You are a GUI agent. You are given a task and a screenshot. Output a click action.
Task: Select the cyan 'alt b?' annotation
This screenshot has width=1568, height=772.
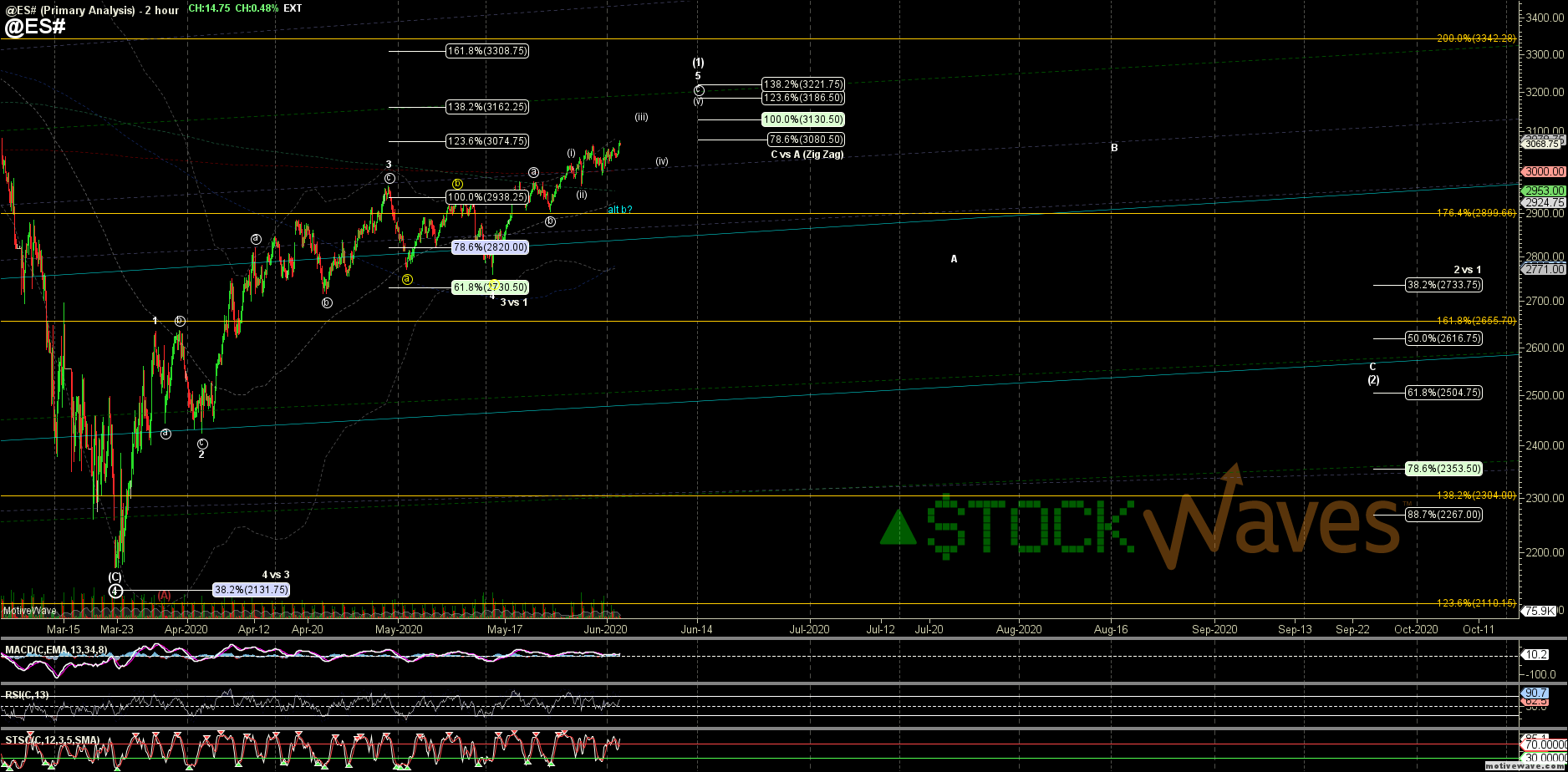(619, 210)
